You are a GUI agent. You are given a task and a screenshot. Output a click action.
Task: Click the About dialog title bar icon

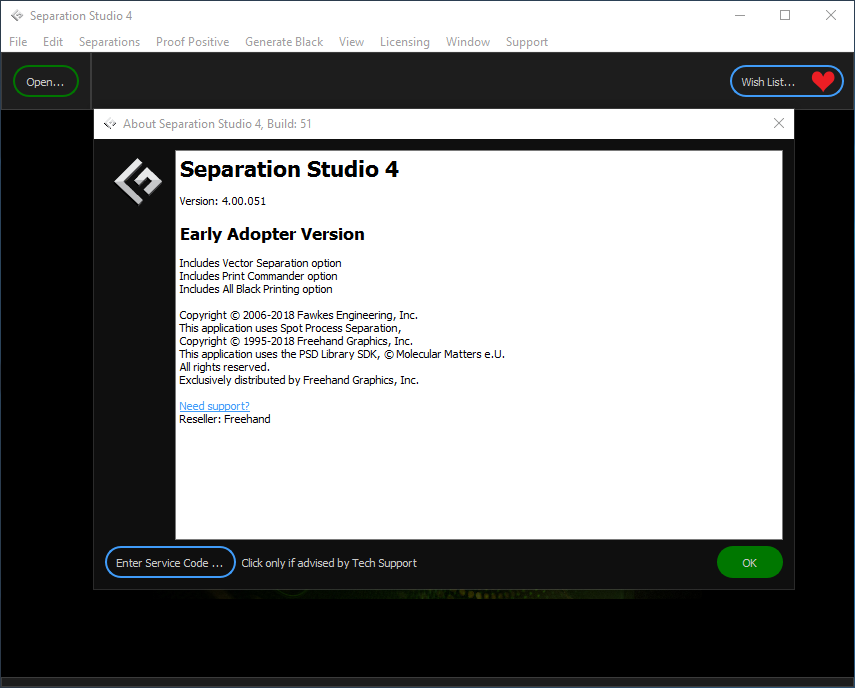click(x=110, y=124)
